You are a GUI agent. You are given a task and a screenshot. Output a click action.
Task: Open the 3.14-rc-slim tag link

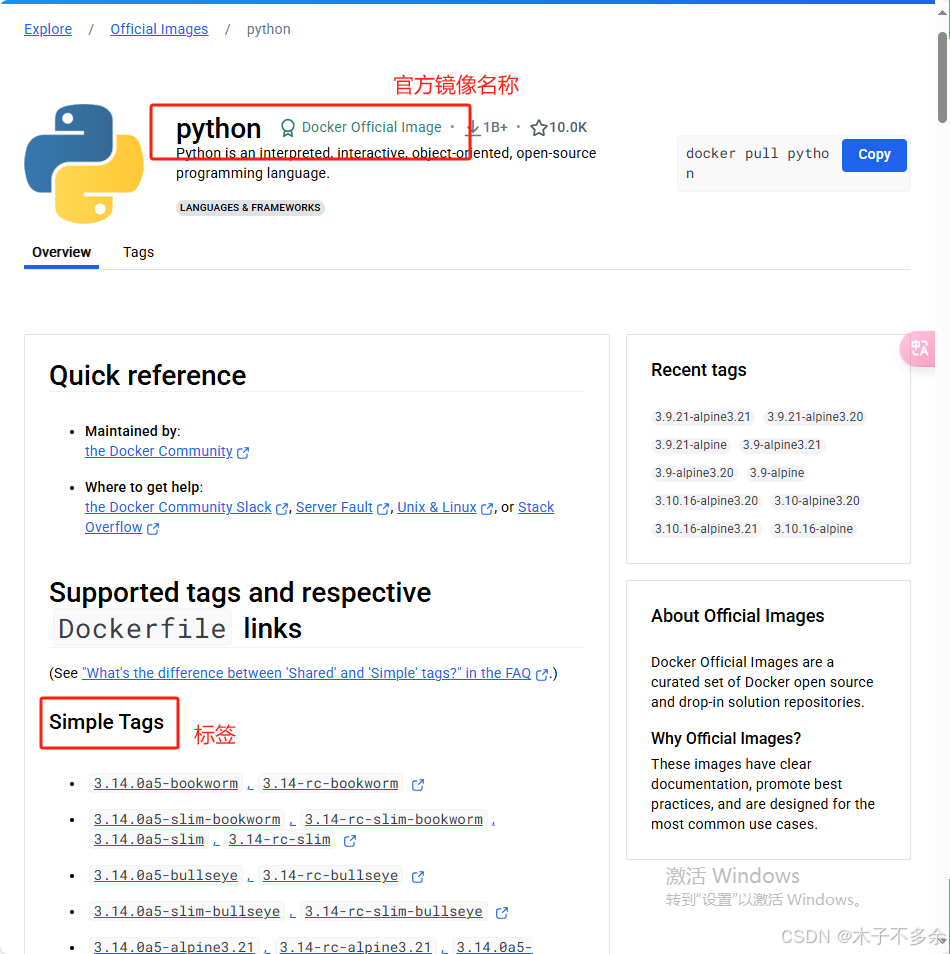(x=279, y=840)
